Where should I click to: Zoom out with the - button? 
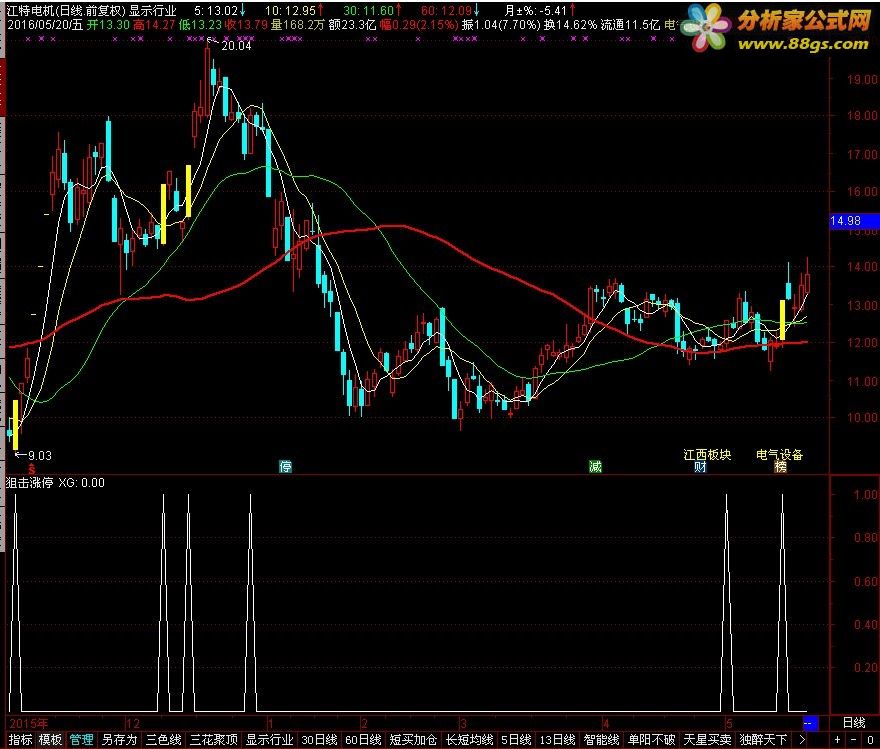[855, 739]
